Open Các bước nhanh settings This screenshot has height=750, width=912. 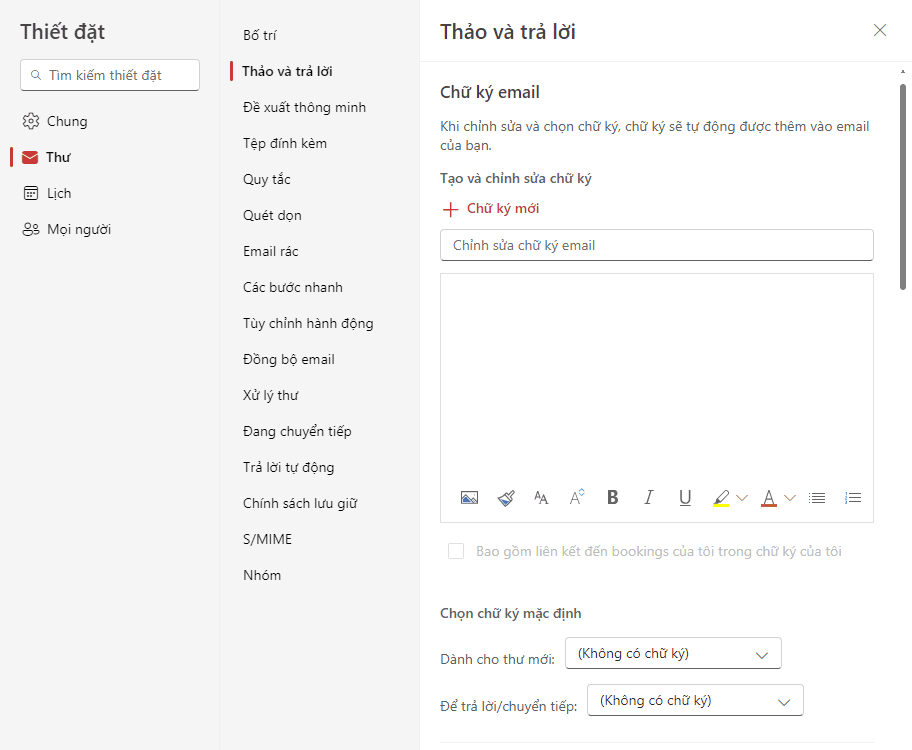tap(293, 287)
